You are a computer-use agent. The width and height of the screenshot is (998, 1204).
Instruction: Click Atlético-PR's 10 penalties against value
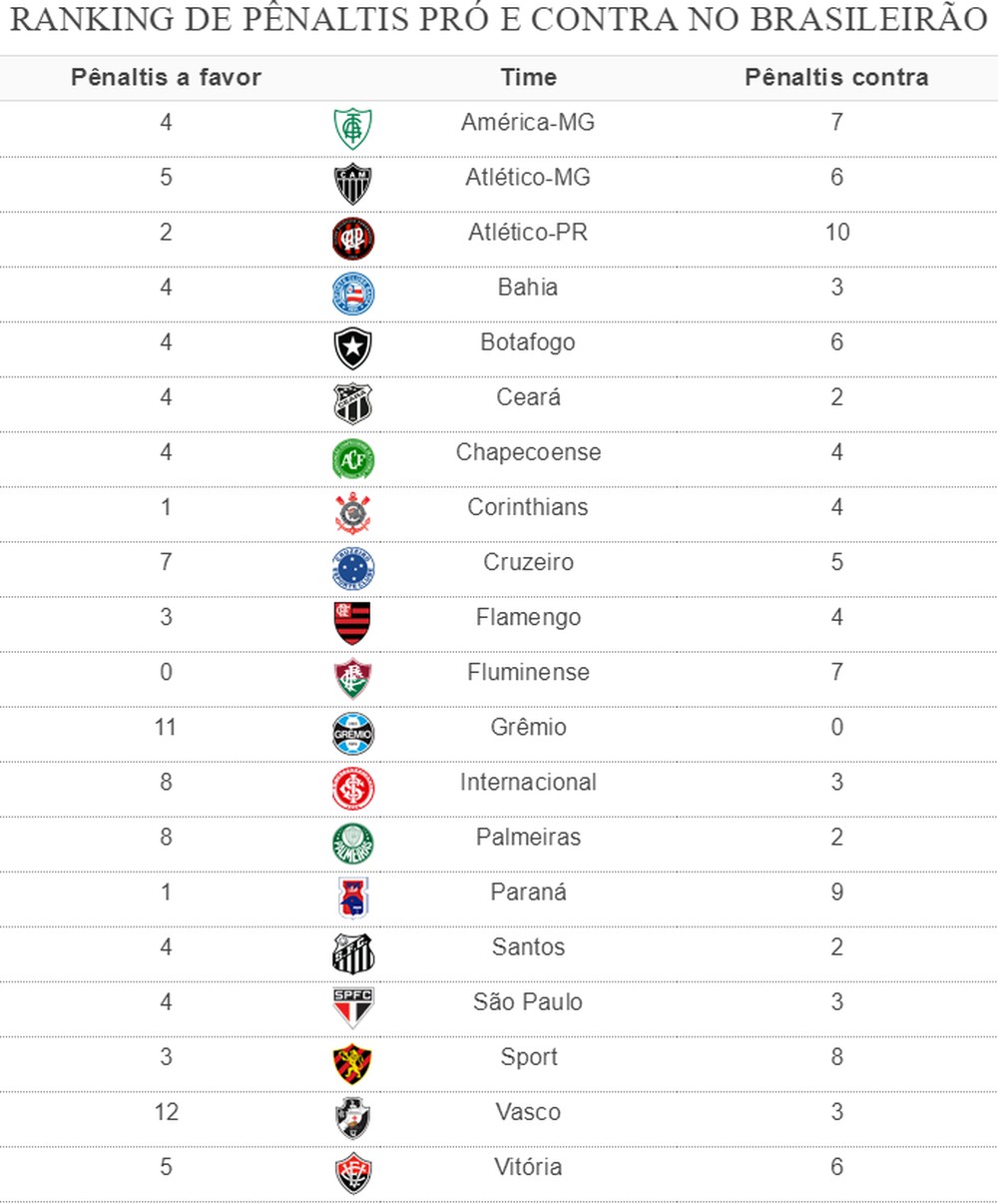(836, 233)
